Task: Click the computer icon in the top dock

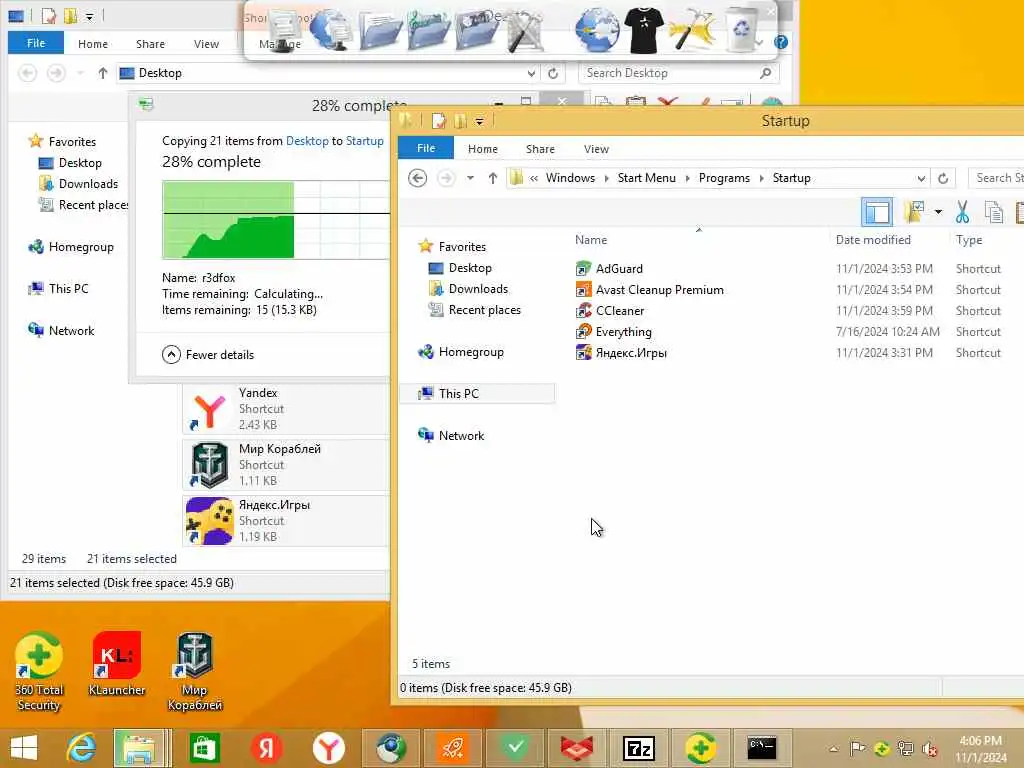Action: click(283, 30)
